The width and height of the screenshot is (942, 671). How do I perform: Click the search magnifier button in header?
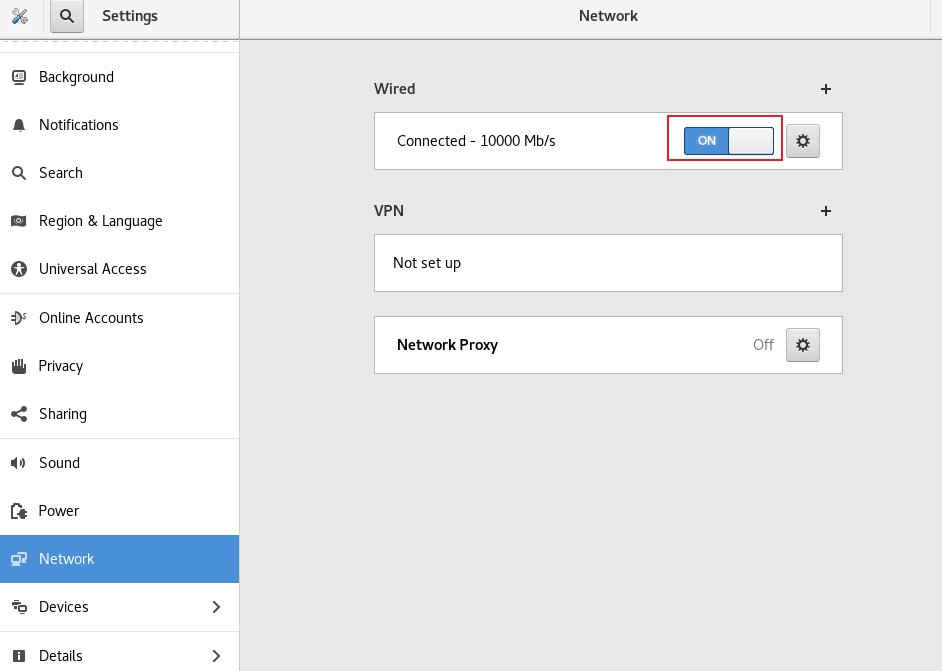click(x=66, y=16)
